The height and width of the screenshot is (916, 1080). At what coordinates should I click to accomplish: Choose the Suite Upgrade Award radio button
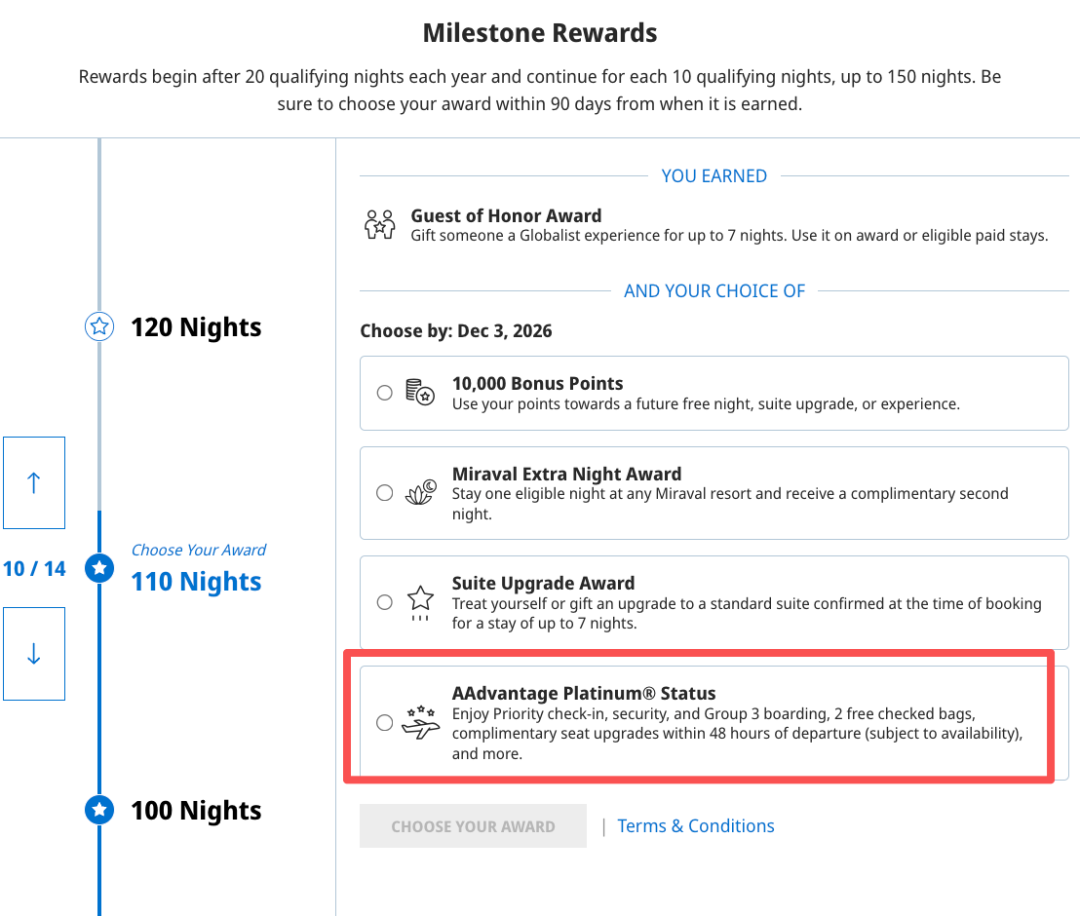click(x=384, y=603)
